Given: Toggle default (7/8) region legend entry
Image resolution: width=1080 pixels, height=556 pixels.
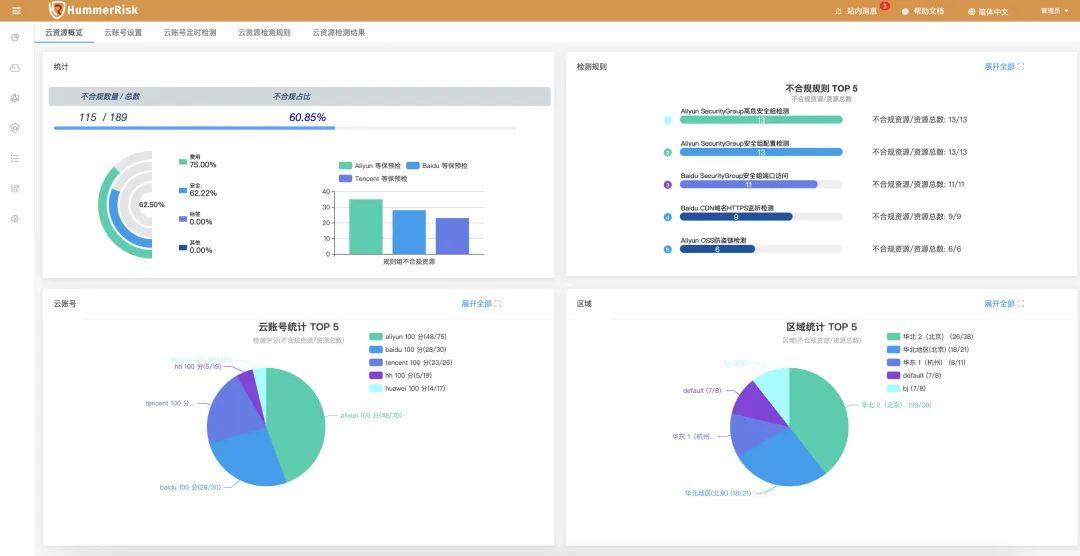Looking at the screenshot, I should click(x=913, y=375).
